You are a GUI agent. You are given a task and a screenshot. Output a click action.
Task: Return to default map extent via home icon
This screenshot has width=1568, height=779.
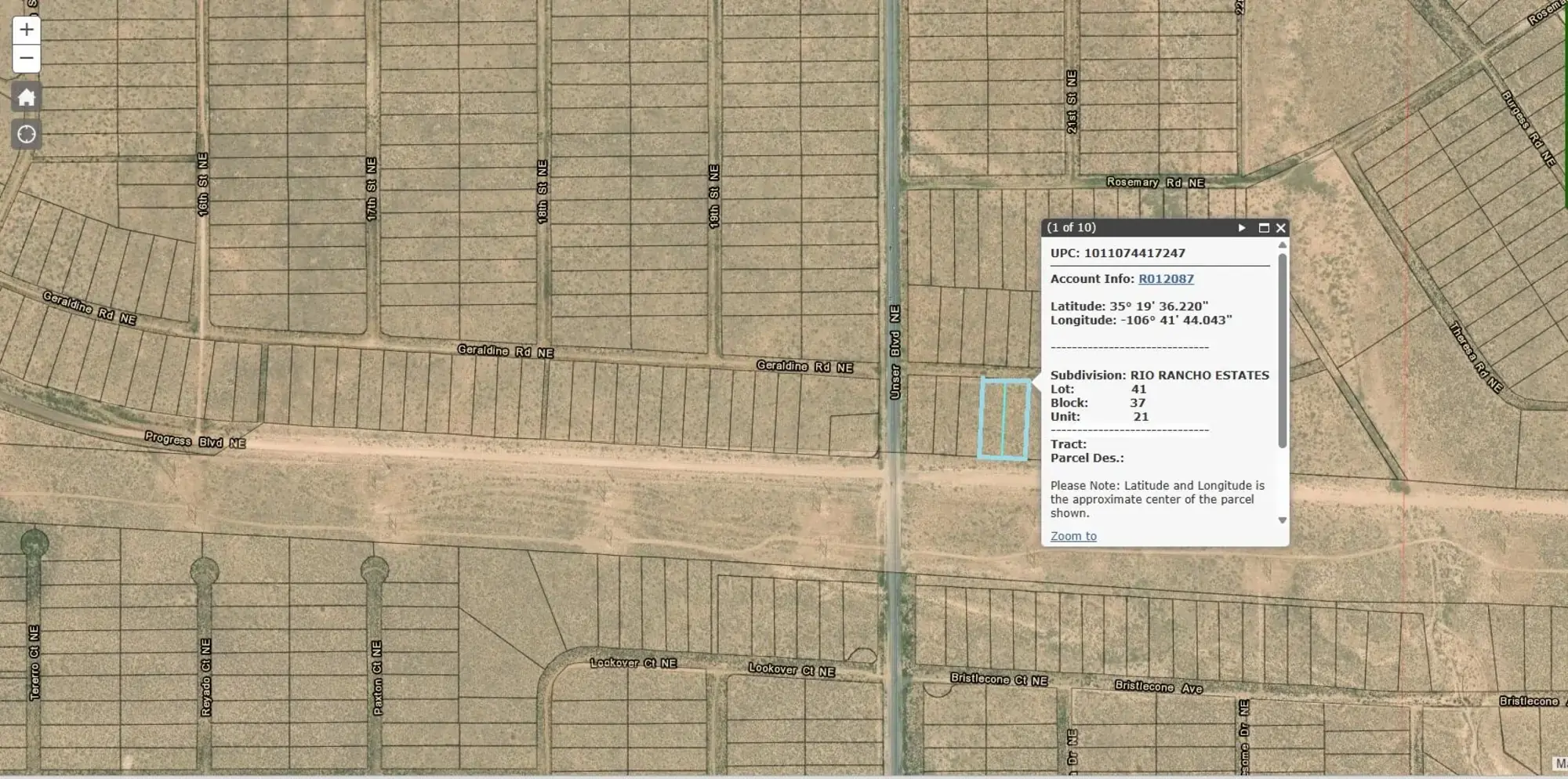(26, 96)
